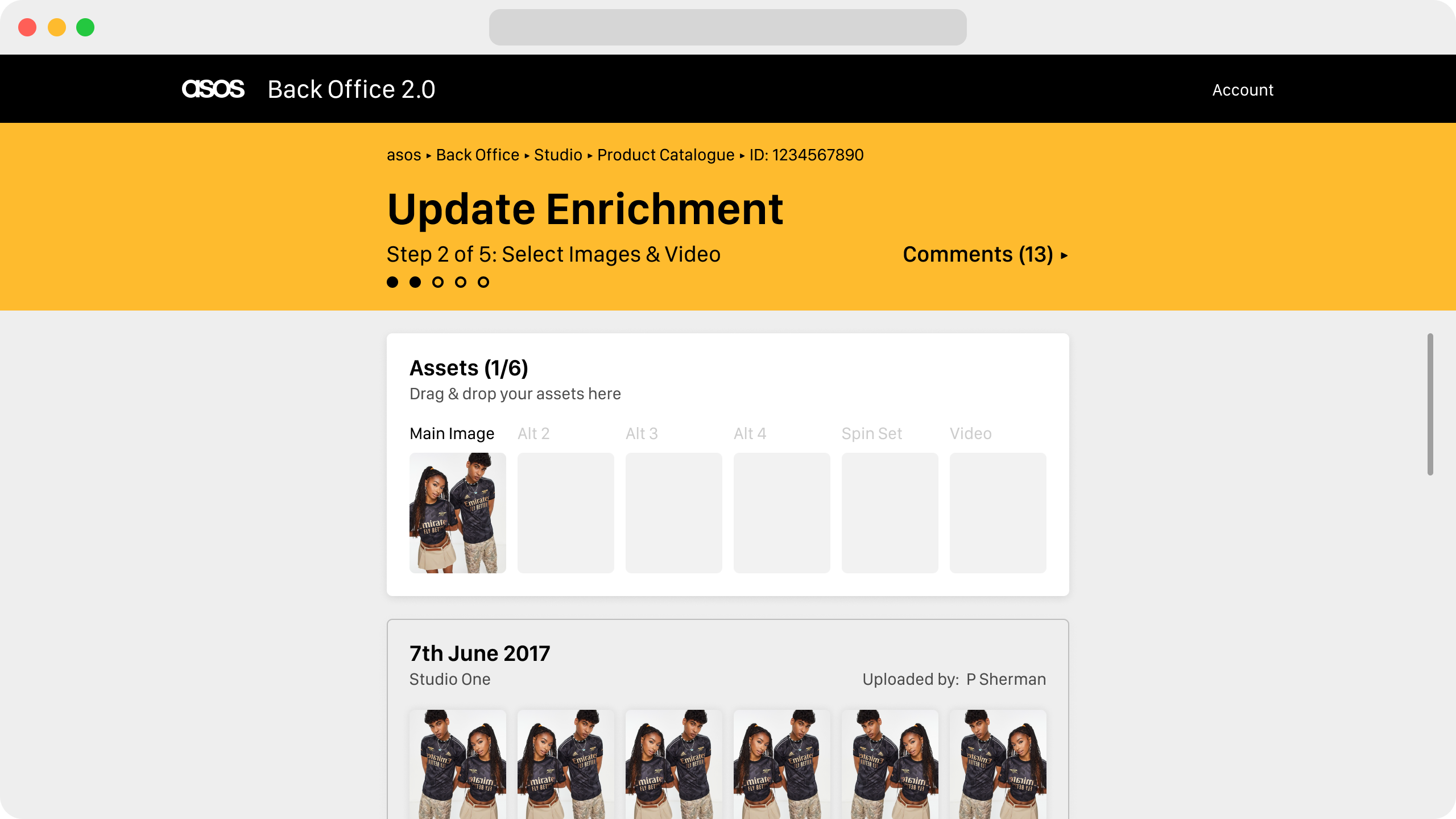Pick fifth photo in 7th June shoot
Image resolution: width=1456 pixels, height=819 pixels.
pos(890,764)
